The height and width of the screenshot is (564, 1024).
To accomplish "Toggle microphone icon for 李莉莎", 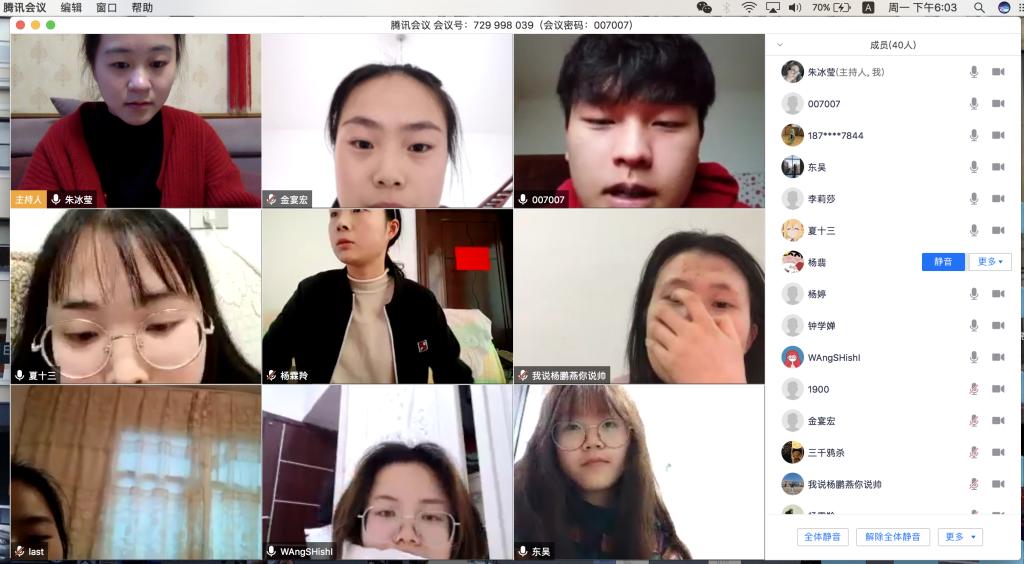I will coord(974,198).
